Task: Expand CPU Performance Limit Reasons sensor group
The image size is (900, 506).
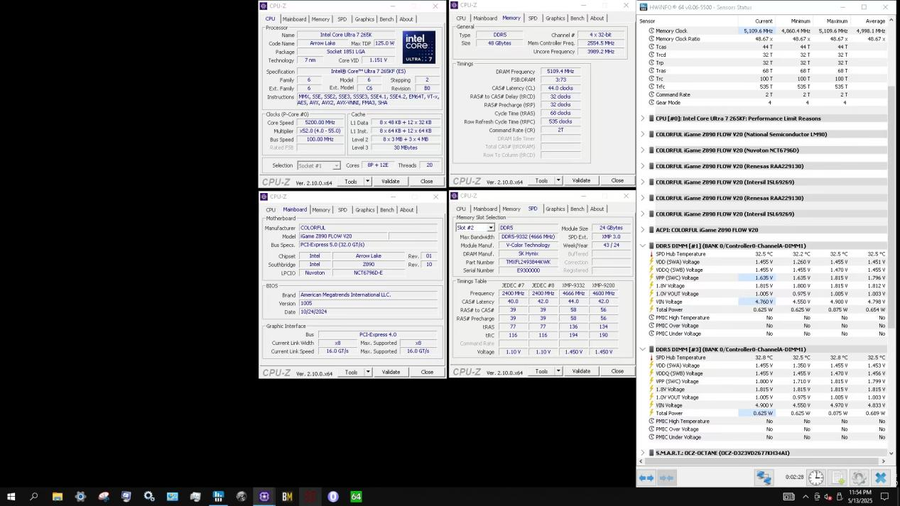Action: click(x=643, y=118)
